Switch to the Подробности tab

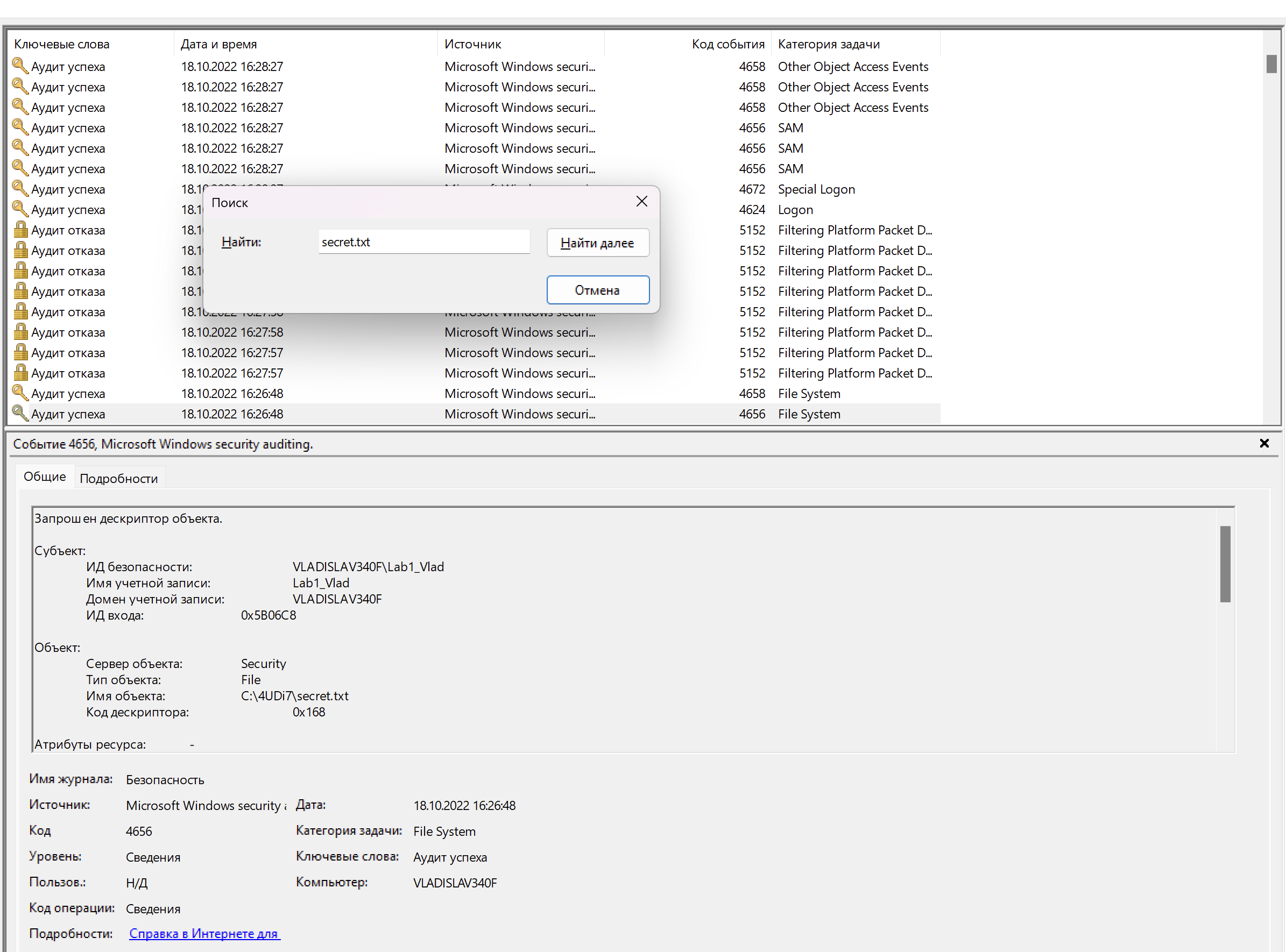click(x=119, y=478)
